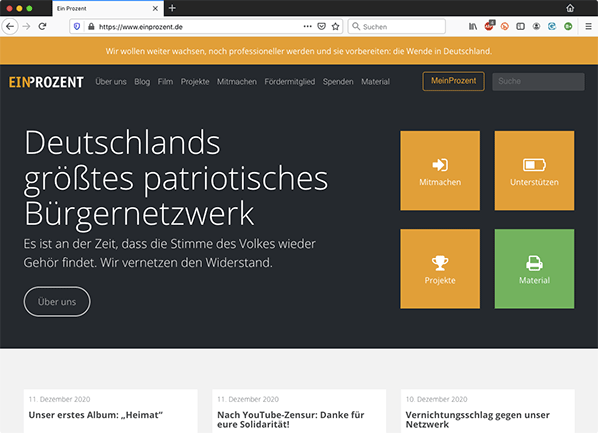Viewport: 598px width, 433px height.
Task: Open article Nach YouTube-Zensur: Danke für eure Solidarität
Action: click(291, 420)
